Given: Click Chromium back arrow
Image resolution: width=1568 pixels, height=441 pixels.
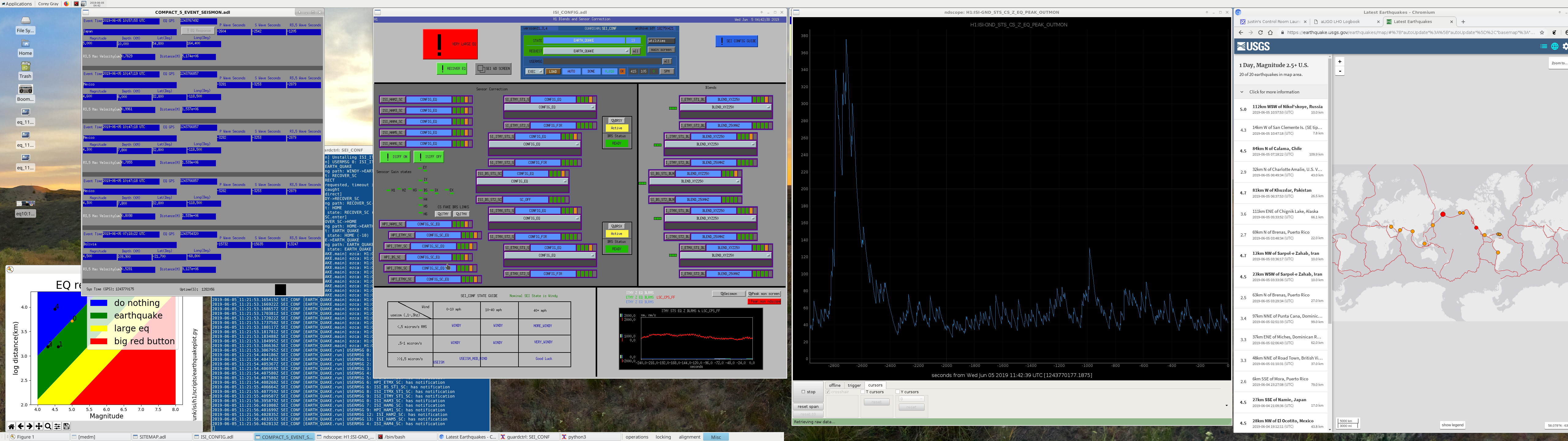Looking at the screenshot, I should pos(1241,32).
